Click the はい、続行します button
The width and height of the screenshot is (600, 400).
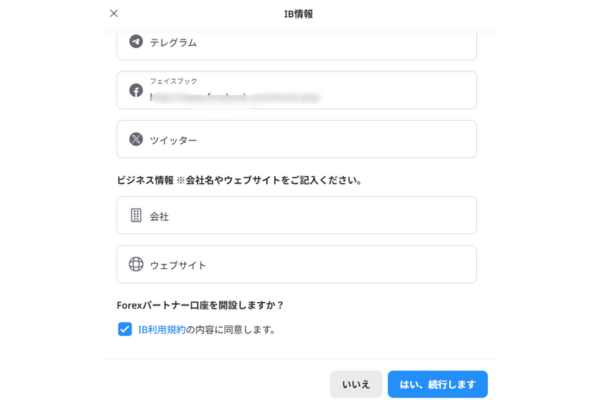click(x=437, y=384)
